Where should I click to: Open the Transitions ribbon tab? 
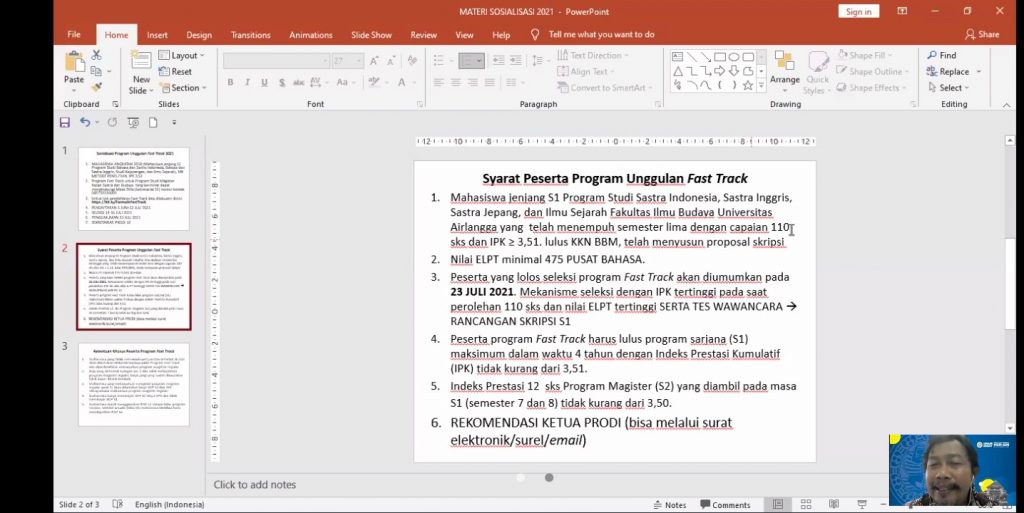click(x=250, y=35)
